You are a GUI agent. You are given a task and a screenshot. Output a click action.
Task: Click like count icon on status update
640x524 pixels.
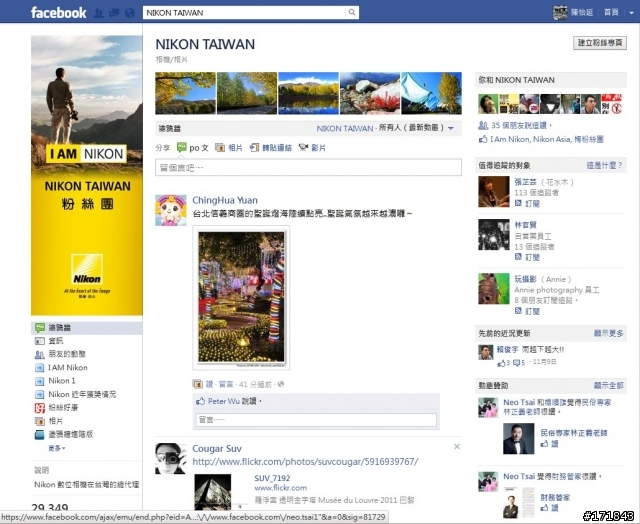click(x=501, y=363)
